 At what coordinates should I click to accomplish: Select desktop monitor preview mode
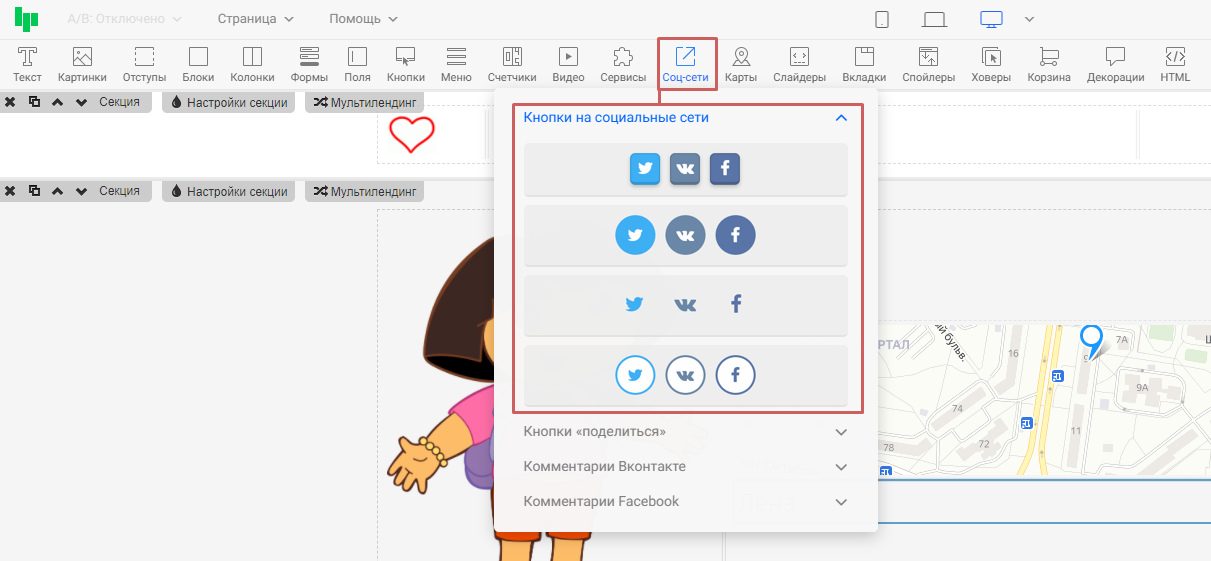(x=991, y=19)
